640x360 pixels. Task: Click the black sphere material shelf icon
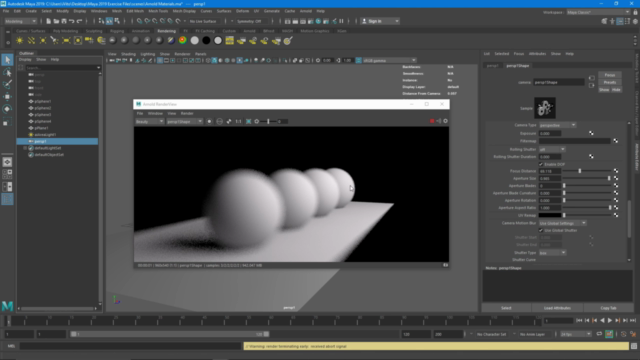tap(206, 40)
